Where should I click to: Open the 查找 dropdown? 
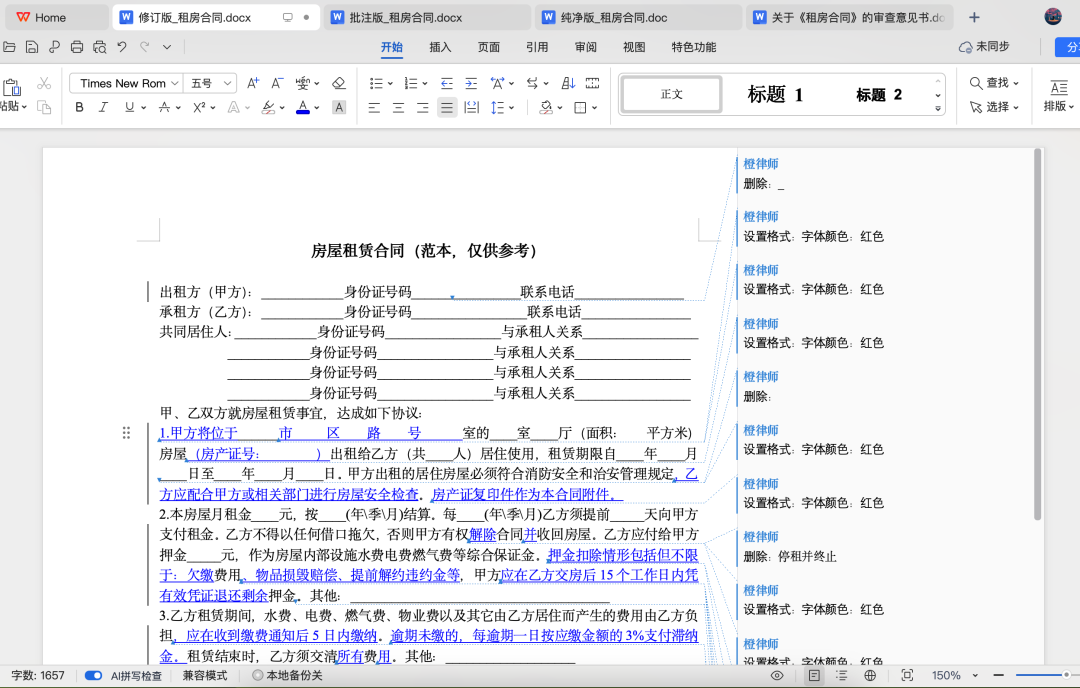tap(1016, 83)
